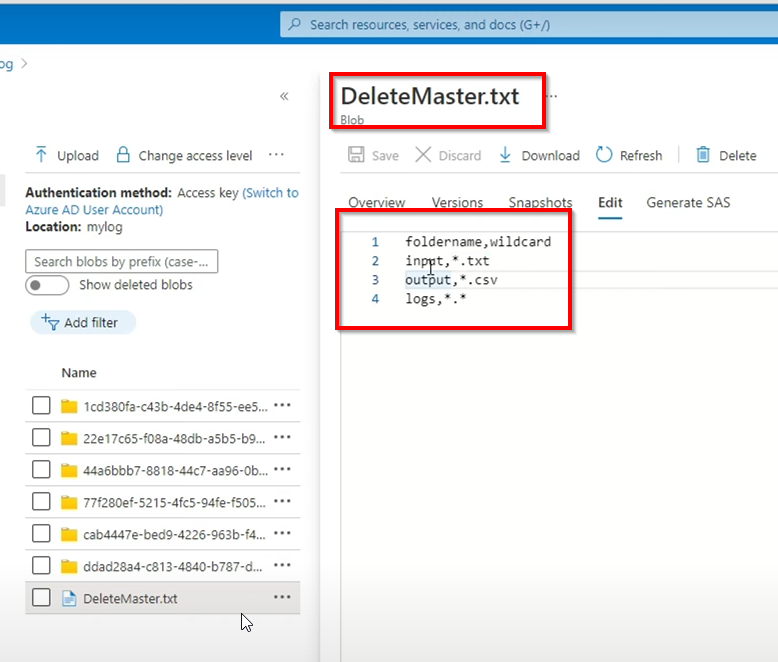The width and height of the screenshot is (778, 662).
Task: Check the box for folder 1cd380fa-c43b-4de4-8f55
Action: tap(41, 405)
